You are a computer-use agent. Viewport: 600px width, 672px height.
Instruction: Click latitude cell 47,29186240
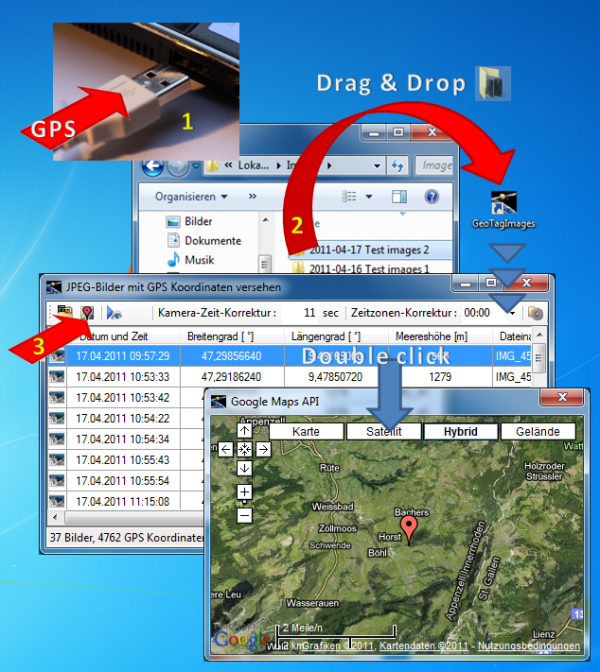tap(232, 377)
